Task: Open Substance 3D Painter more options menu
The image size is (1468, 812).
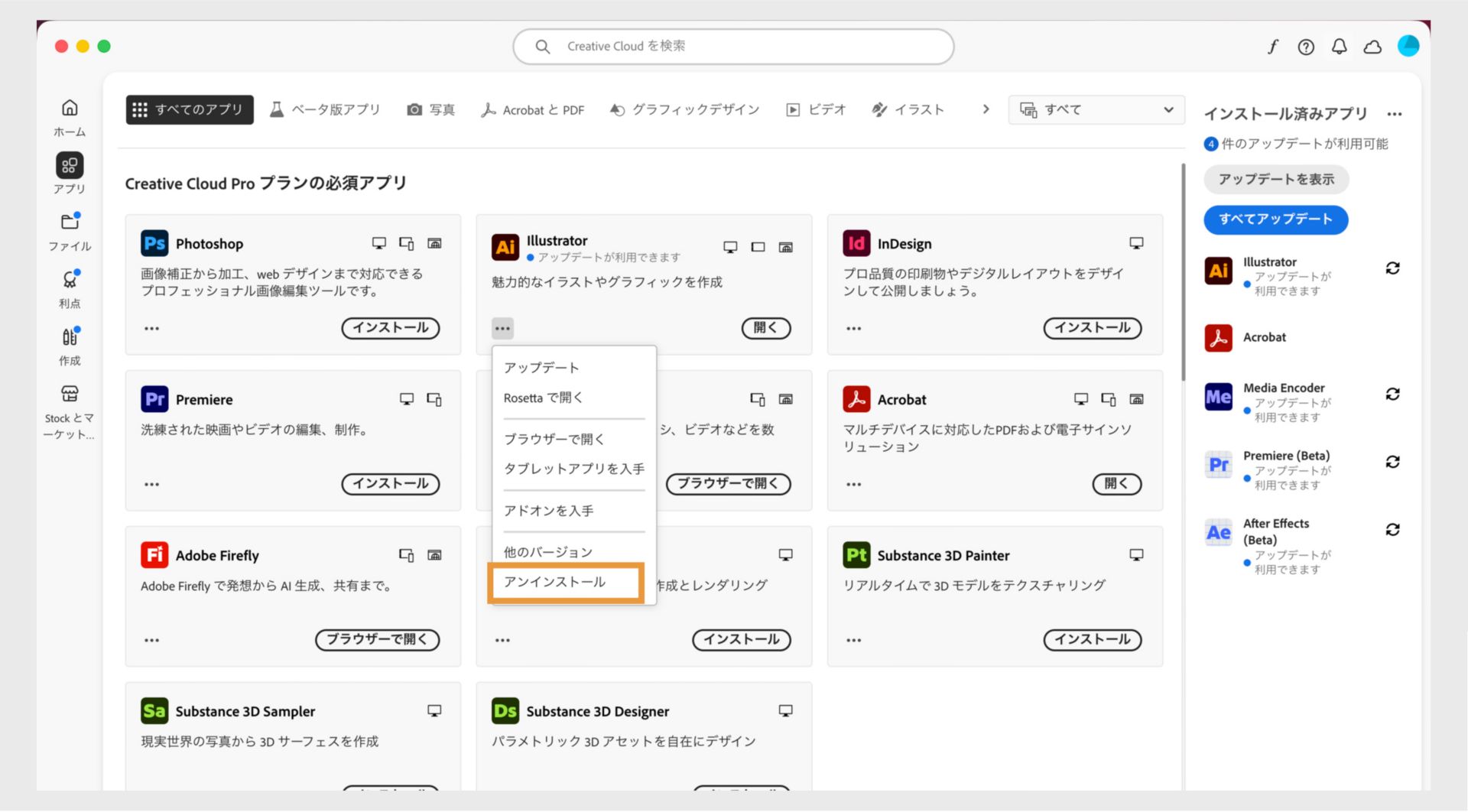Action: (853, 641)
